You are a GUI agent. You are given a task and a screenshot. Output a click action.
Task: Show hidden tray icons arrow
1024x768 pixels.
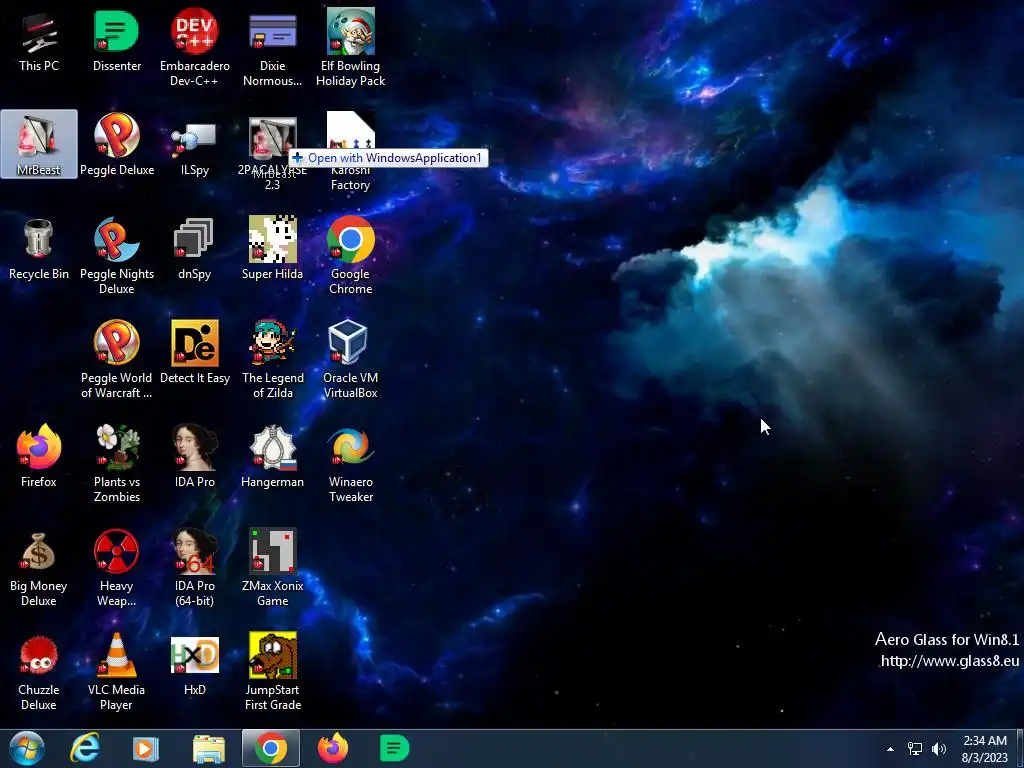click(889, 749)
